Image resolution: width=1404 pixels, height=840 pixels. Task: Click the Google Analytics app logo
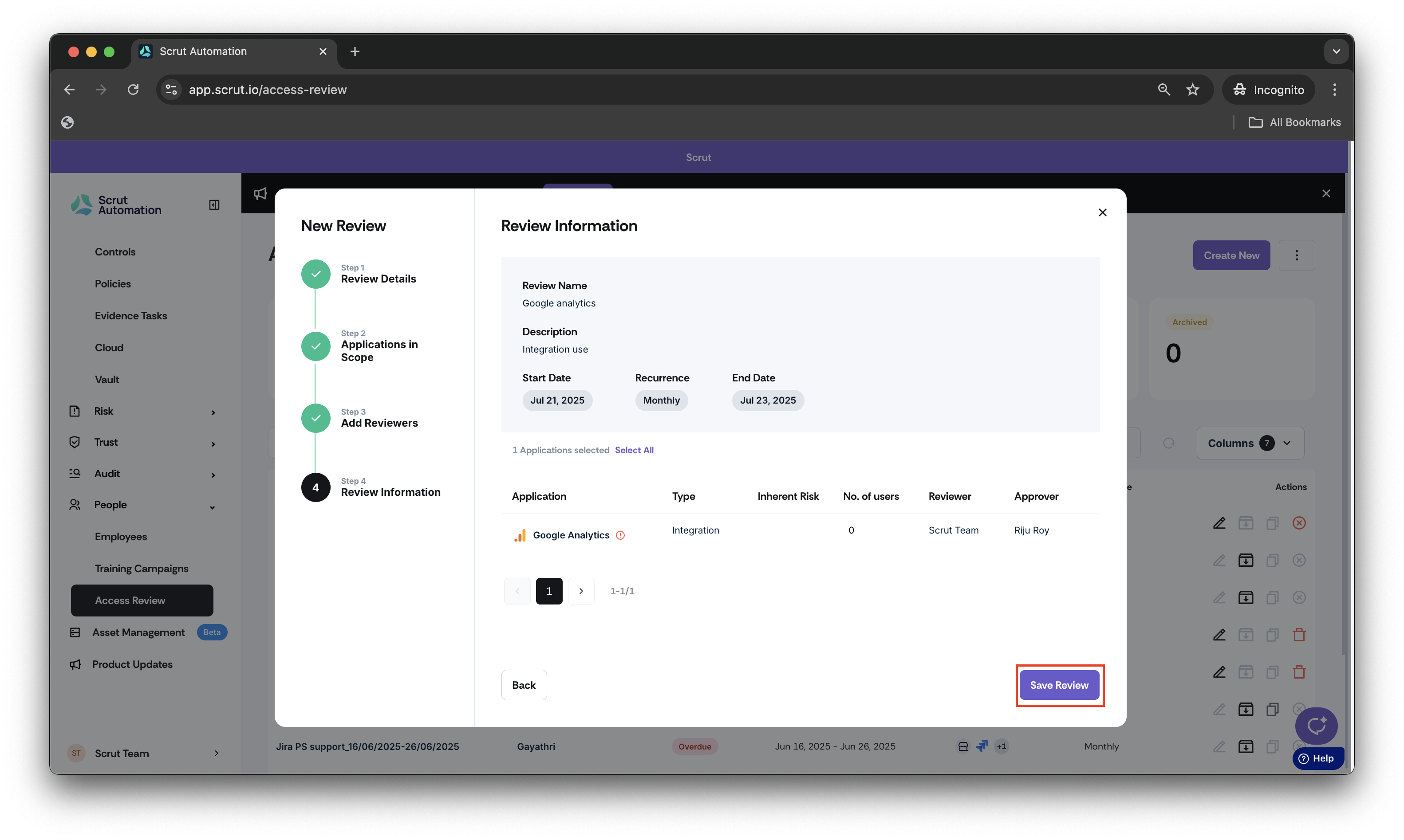click(x=519, y=535)
